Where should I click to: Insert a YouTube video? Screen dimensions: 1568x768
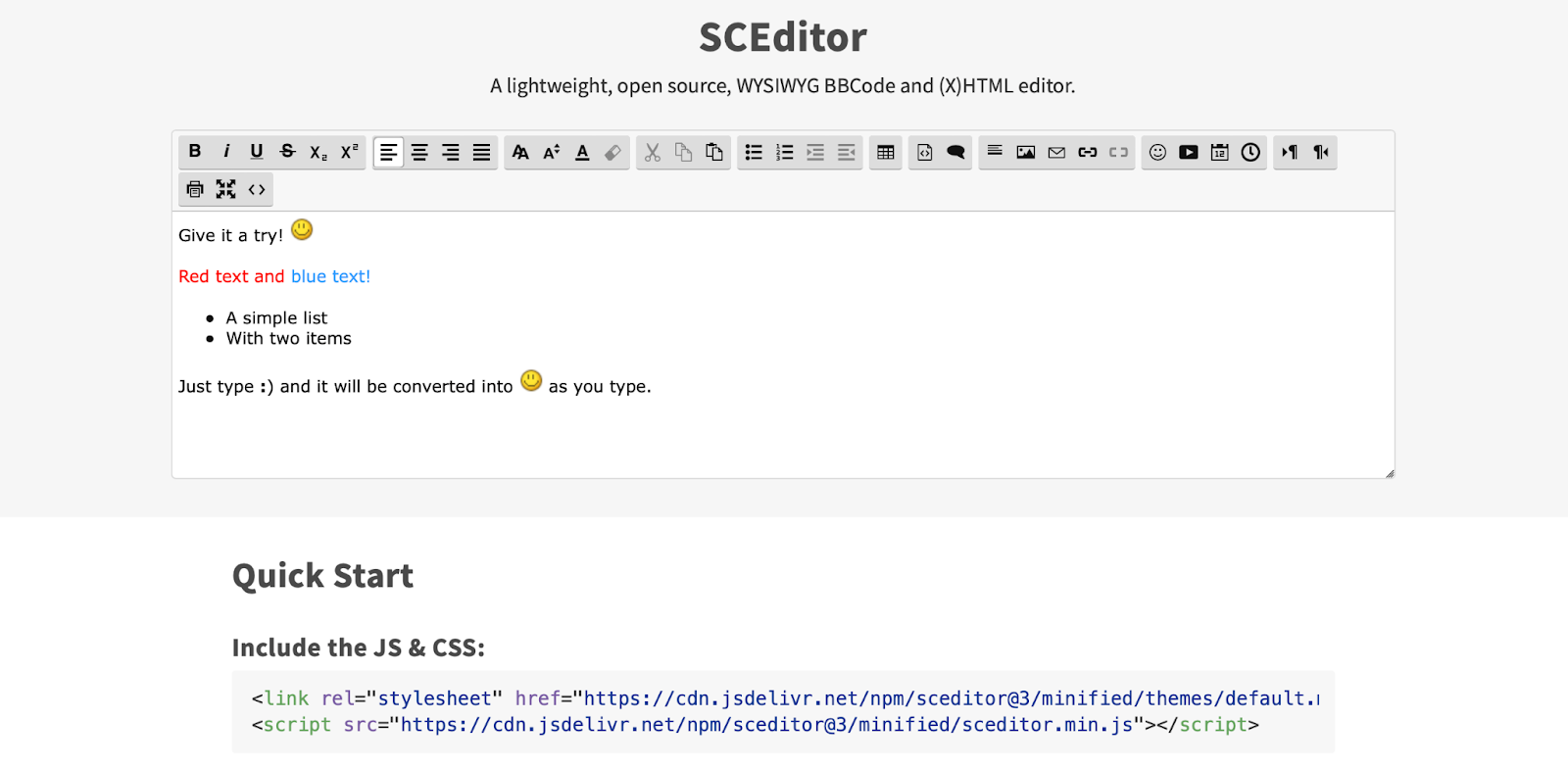pos(1189,152)
